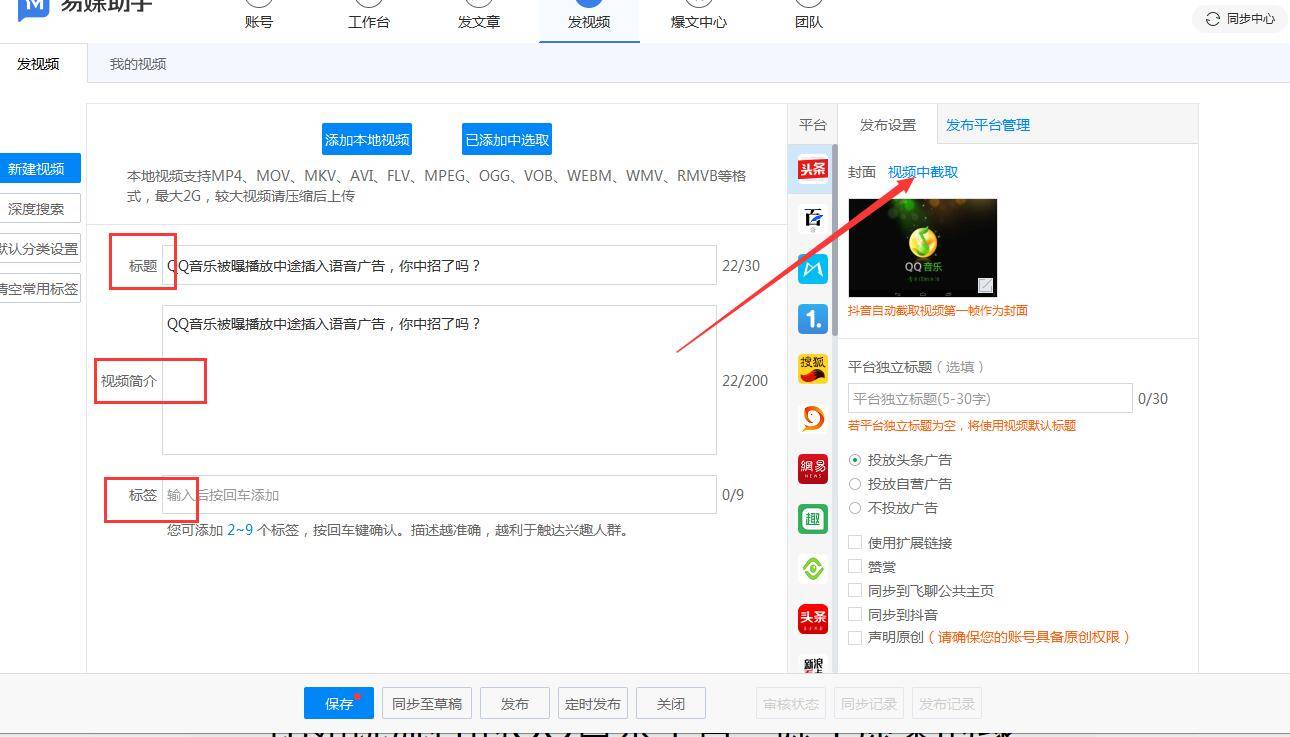Focus the 平台独立标题 input field

point(990,398)
